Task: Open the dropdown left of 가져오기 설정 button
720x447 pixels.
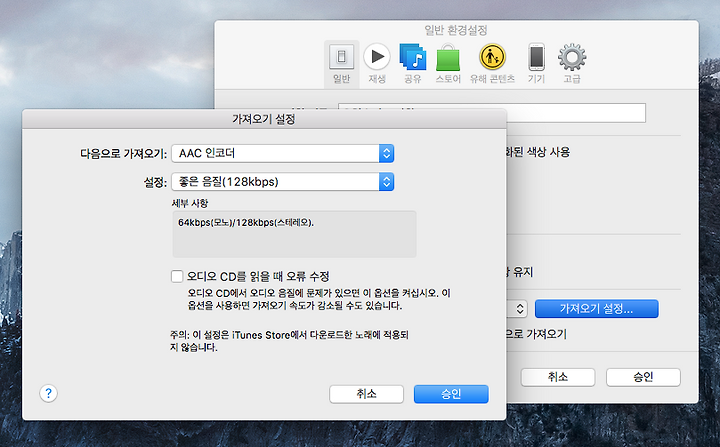Action: coord(518,308)
